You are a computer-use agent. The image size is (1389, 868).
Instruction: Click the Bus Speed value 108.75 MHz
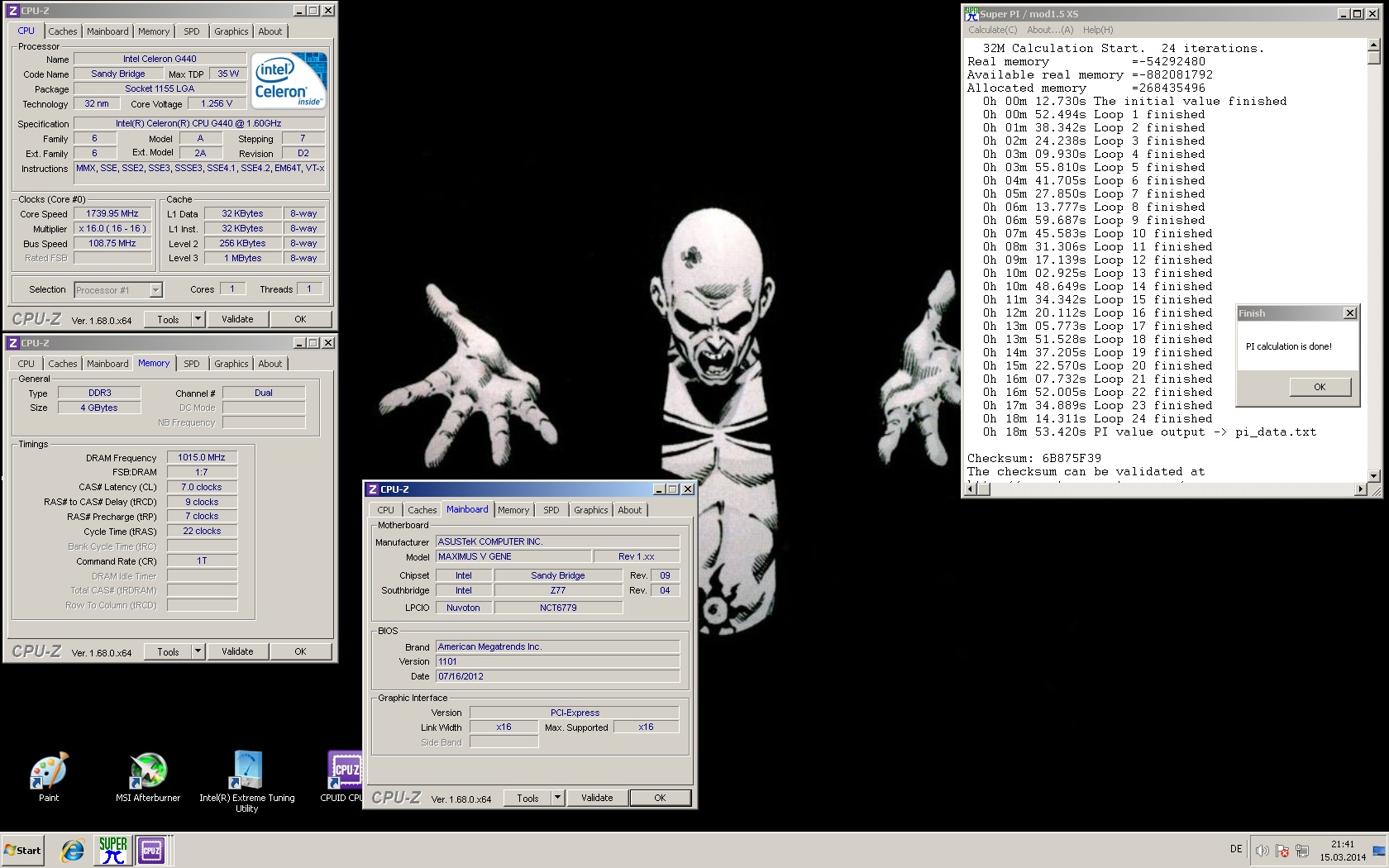(x=112, y=243)
